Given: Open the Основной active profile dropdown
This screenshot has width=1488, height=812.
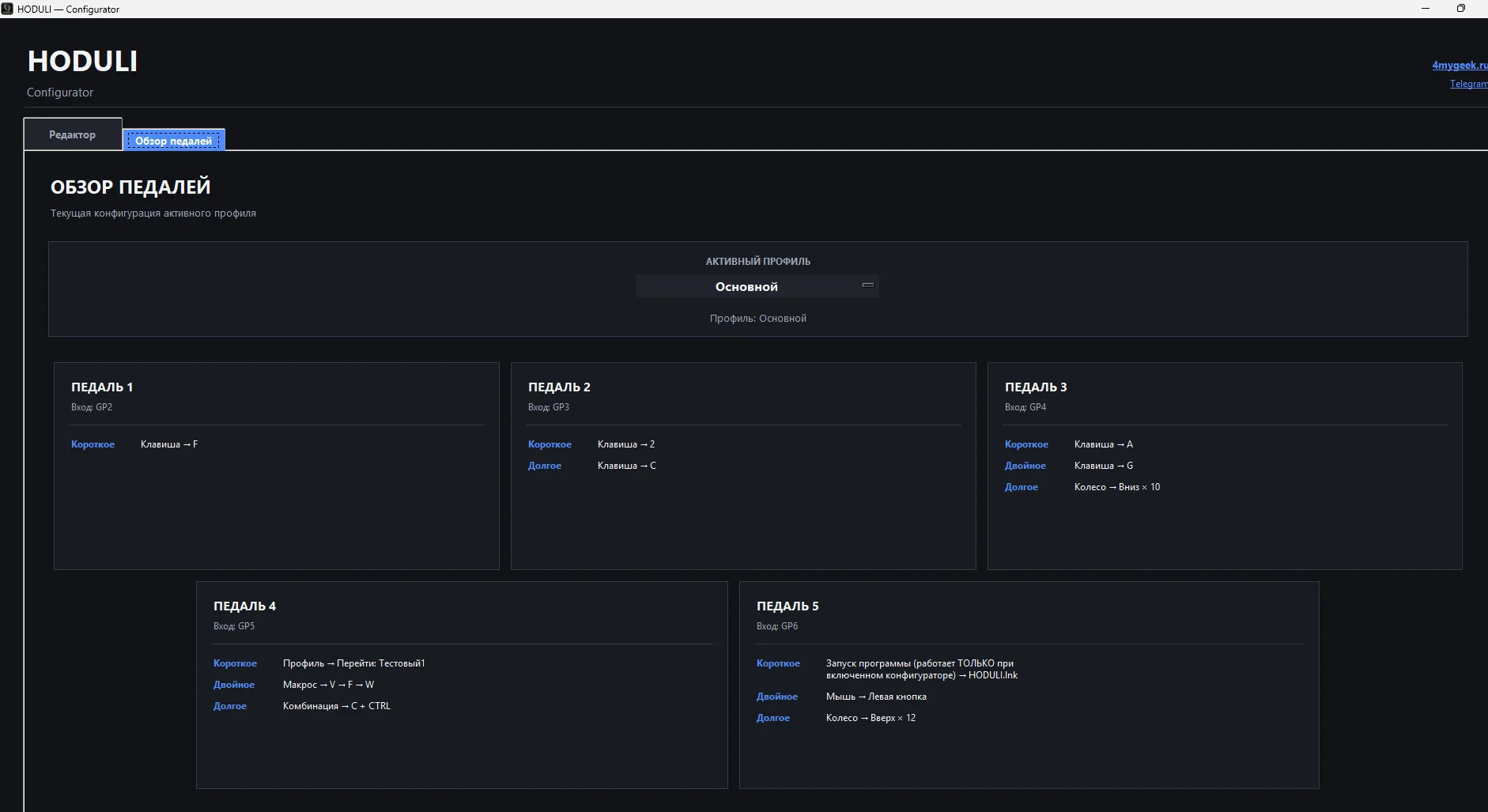Looking at the screenshot, I should [757, 286].
